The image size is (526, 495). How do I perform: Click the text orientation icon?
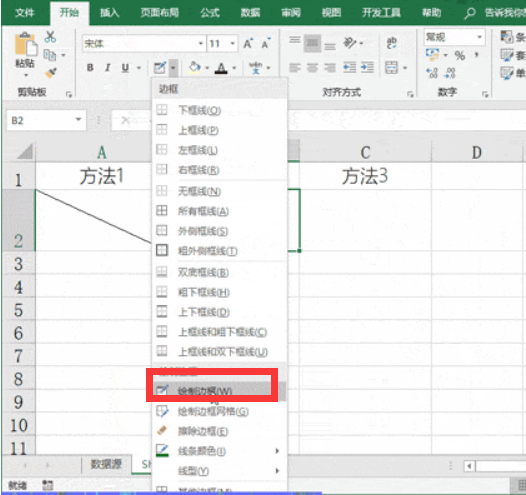pos(350,43)
